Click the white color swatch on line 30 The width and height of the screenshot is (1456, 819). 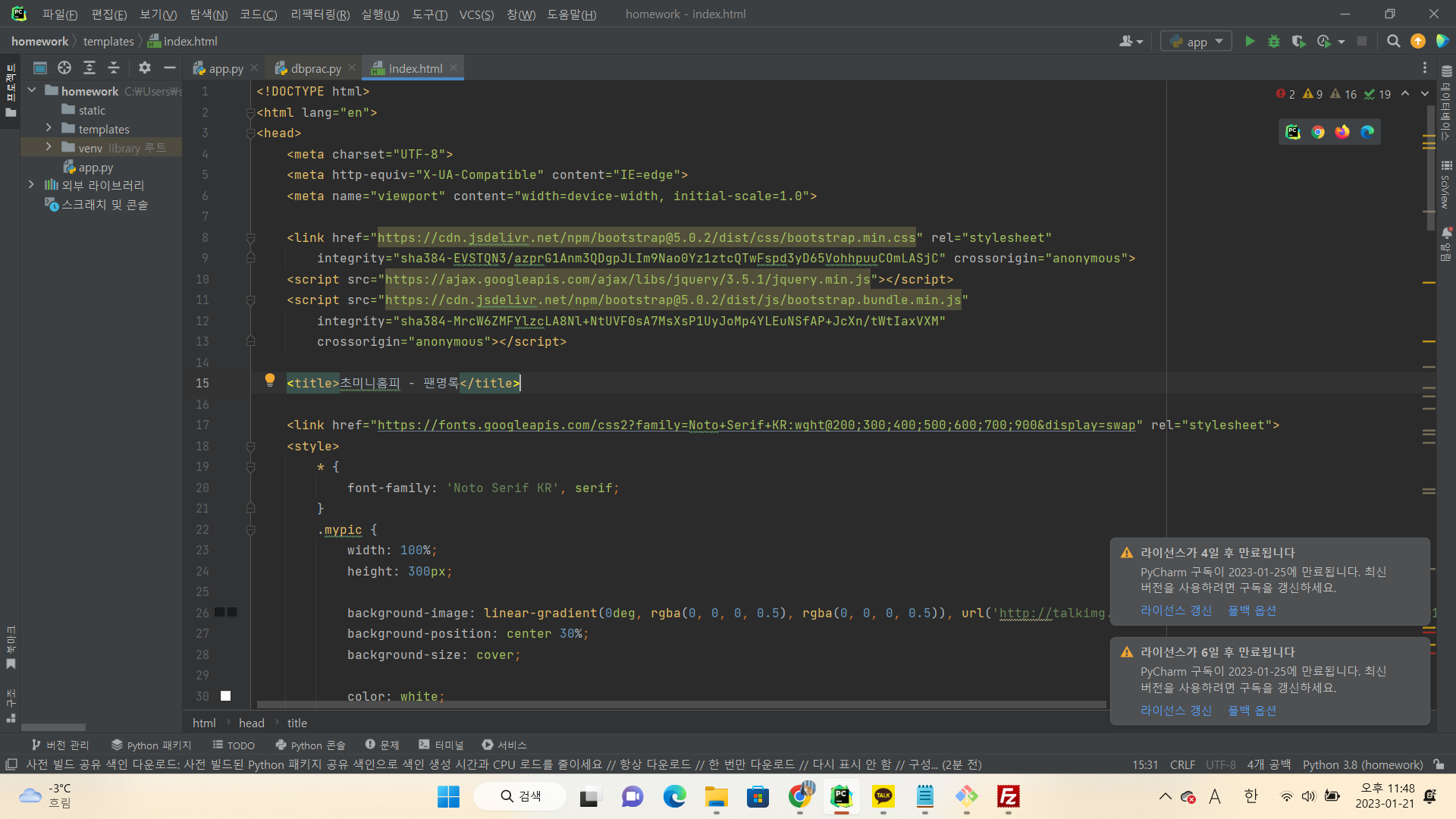pos(225,696)
